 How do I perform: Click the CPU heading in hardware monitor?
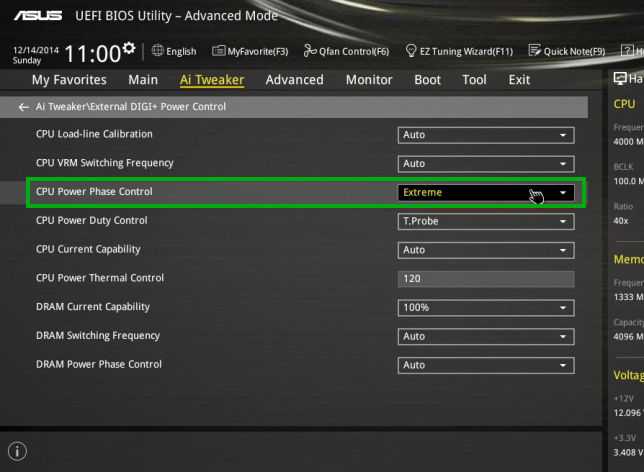click(624, 104)
